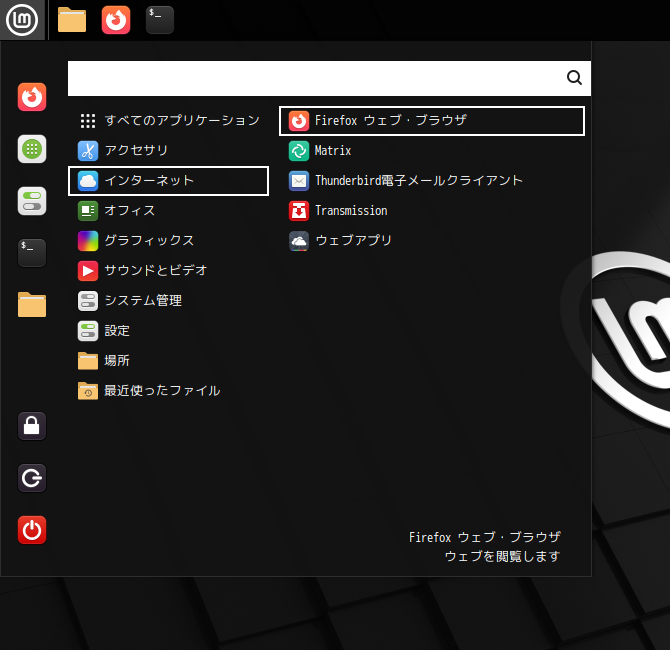Click the Linux Mint menu button
Viewport: 670px width, 650px height.
[22, 20]
